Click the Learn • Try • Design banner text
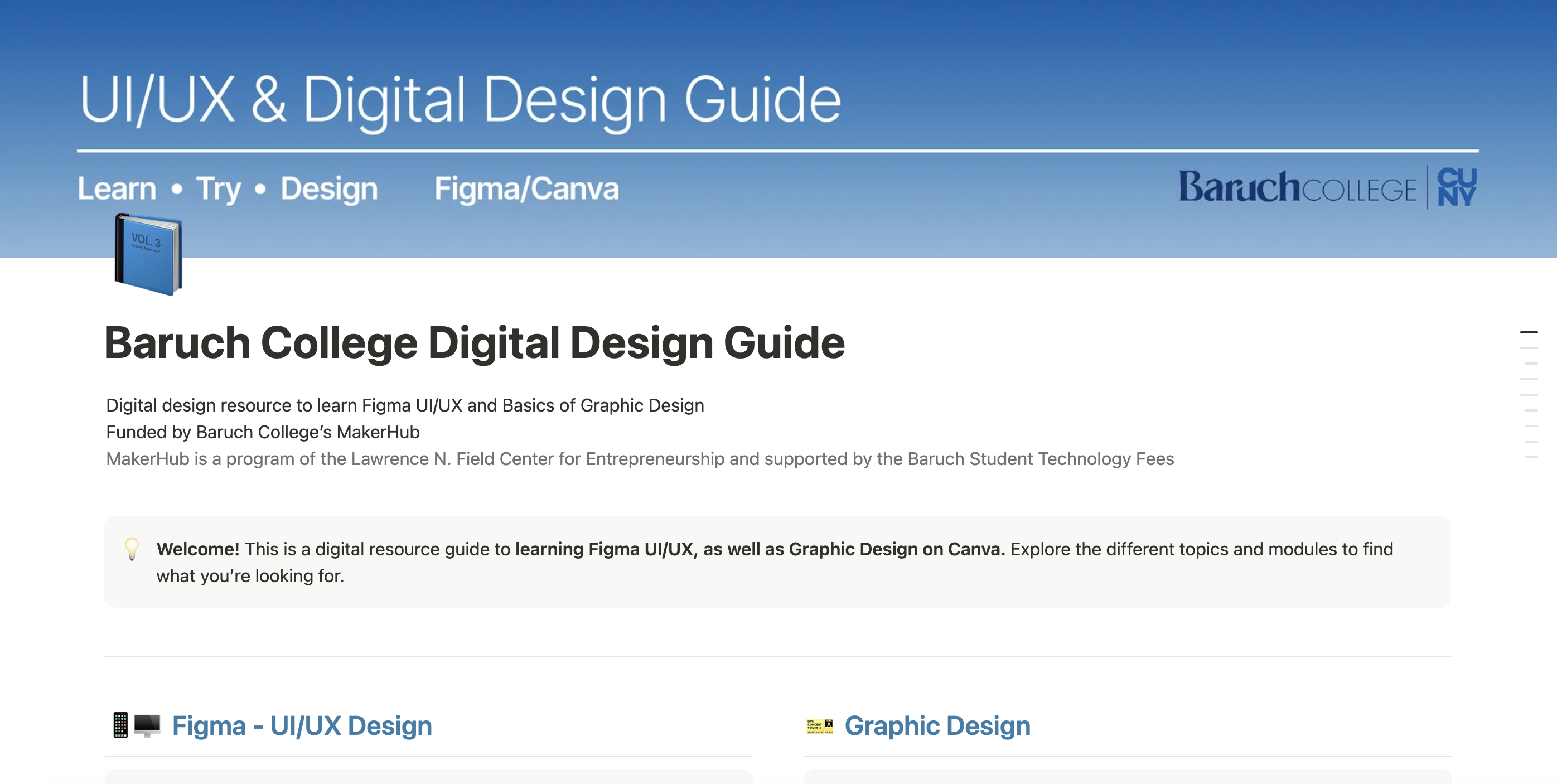 228,188
